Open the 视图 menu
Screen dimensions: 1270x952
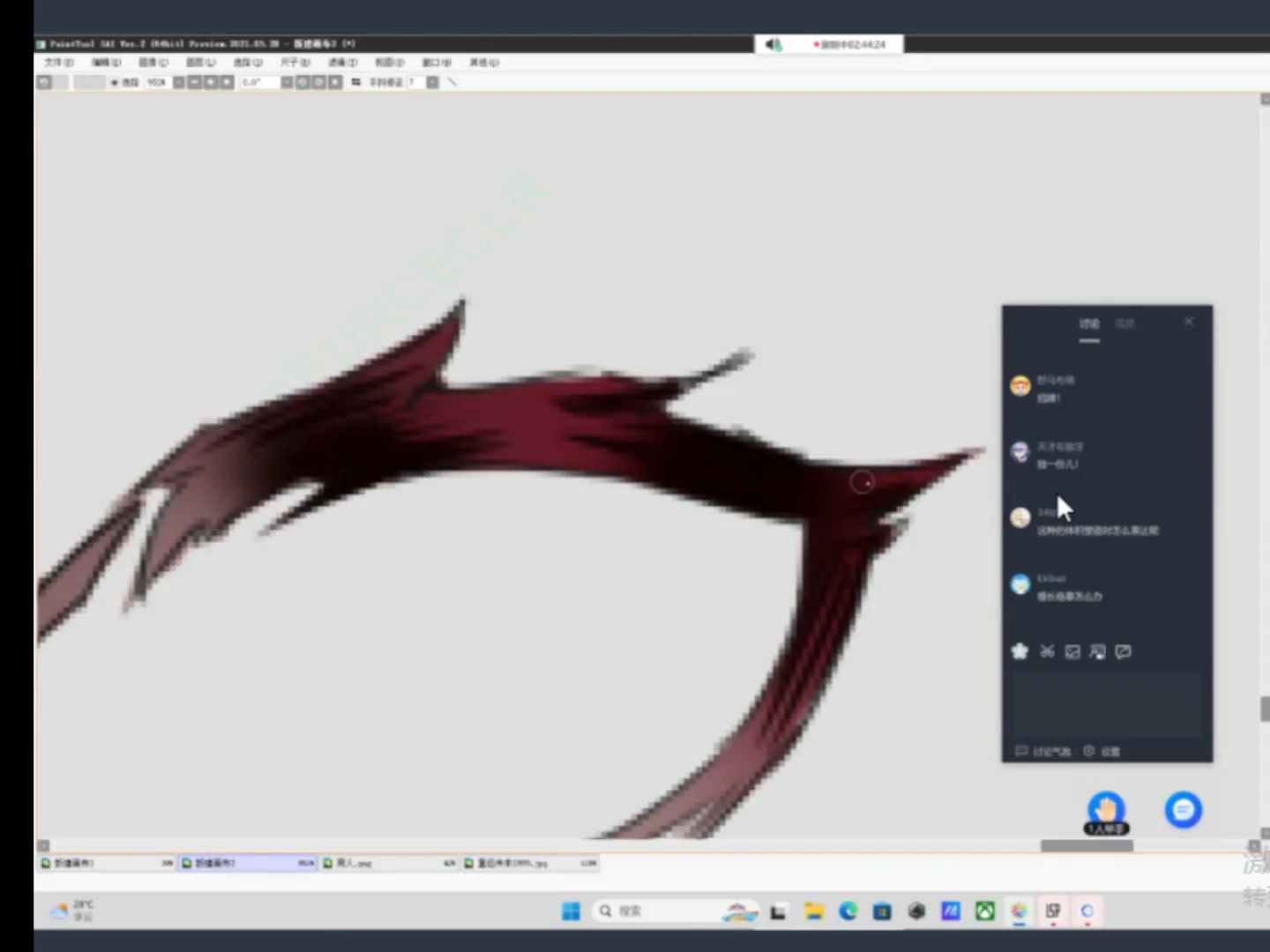390,63
